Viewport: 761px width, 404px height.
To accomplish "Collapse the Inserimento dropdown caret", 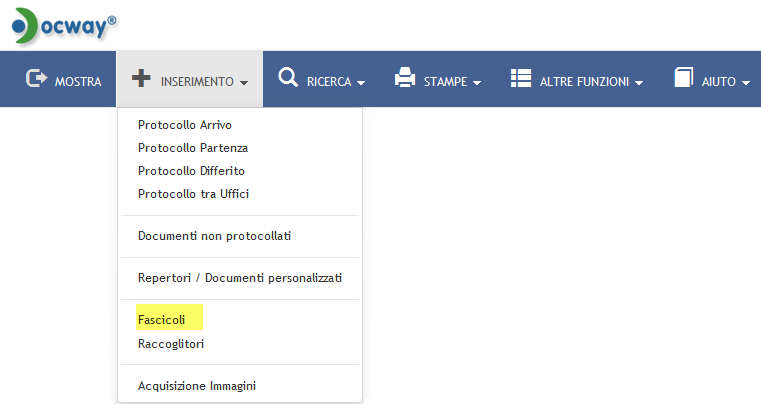I will pos(244,82).
